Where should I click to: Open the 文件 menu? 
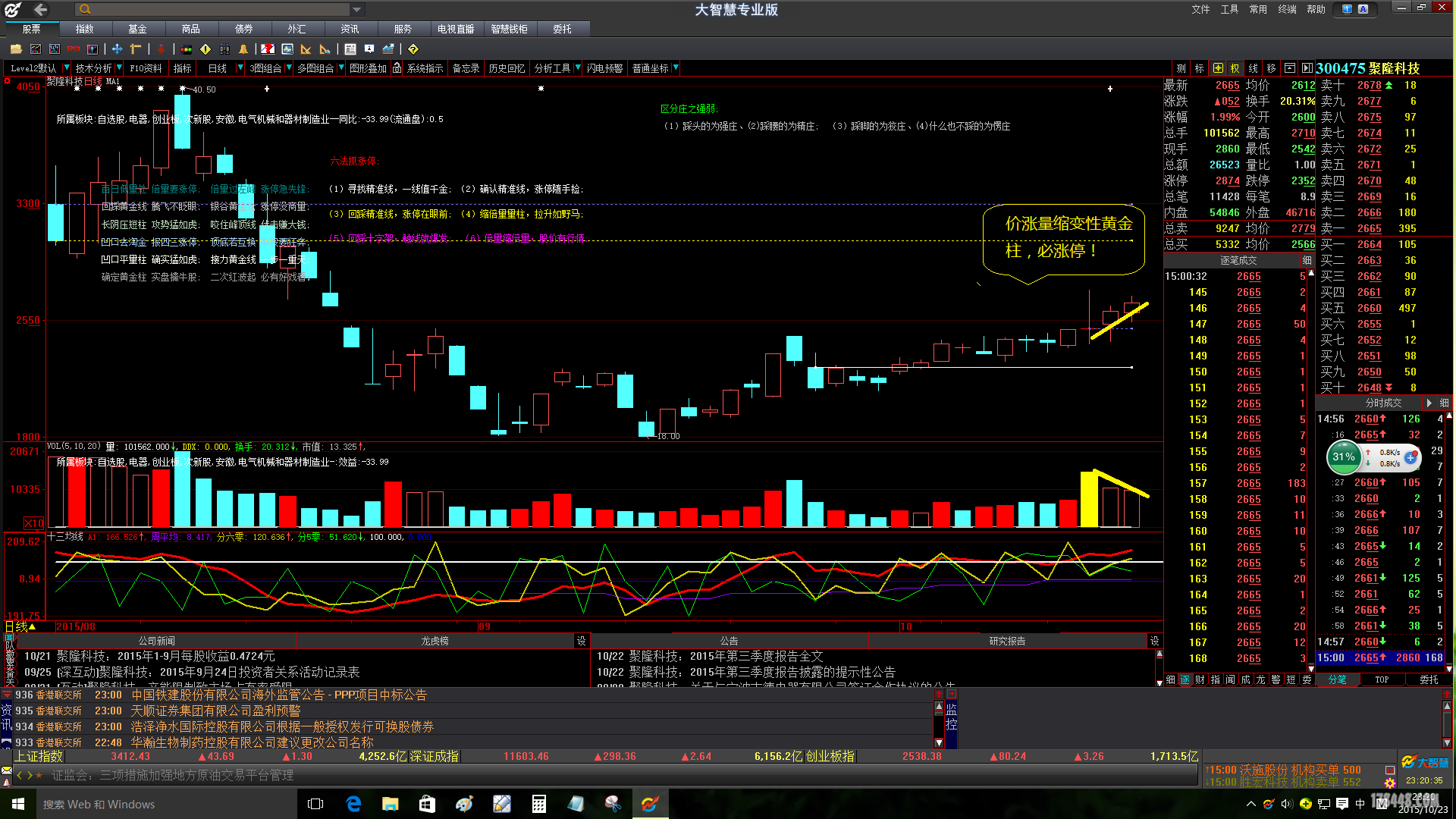point(1200,10)
